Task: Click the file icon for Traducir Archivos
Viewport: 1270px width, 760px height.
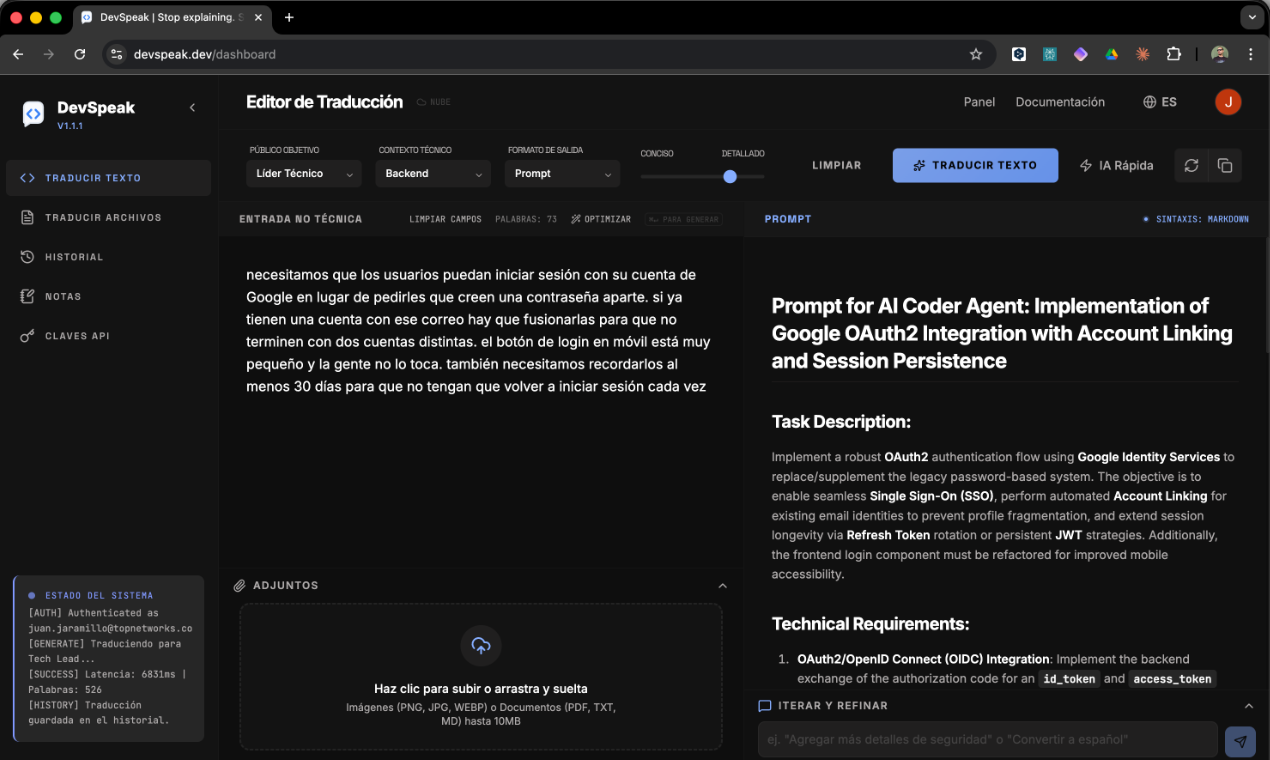Action: click(27, 217)
